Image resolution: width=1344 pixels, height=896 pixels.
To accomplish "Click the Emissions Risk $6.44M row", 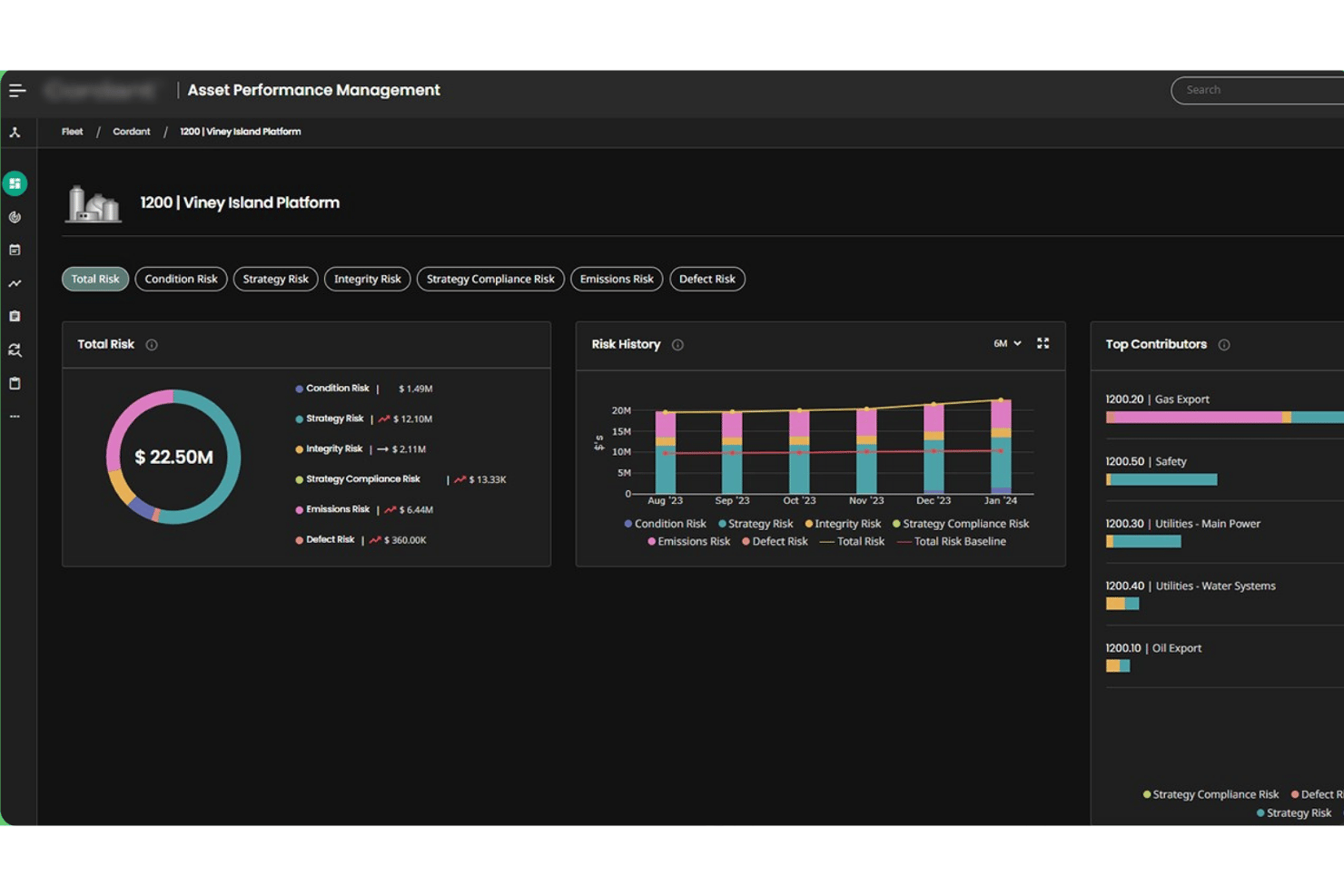I will (364, 510).
